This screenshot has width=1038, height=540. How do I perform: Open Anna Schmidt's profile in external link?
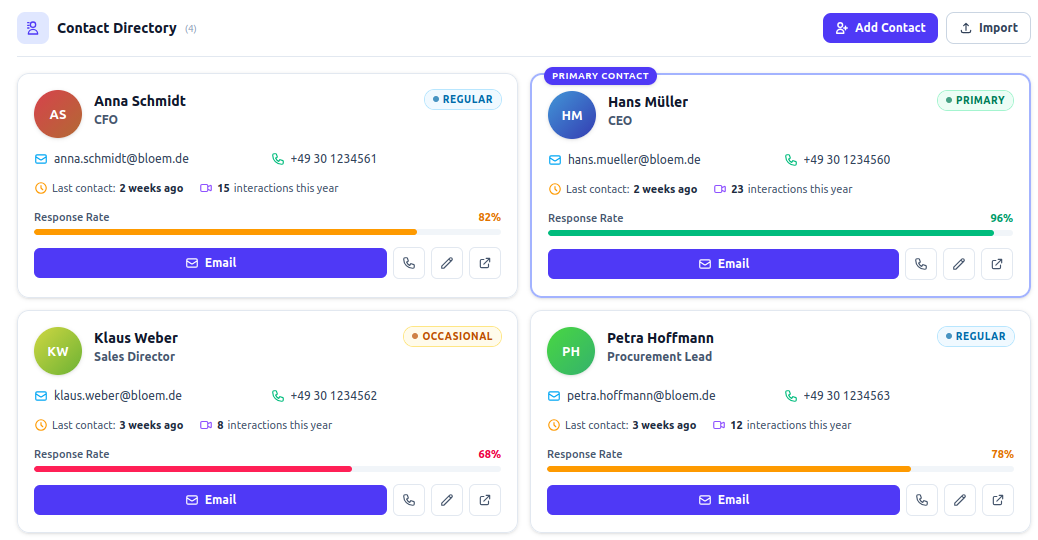click(x=485, y=263)
